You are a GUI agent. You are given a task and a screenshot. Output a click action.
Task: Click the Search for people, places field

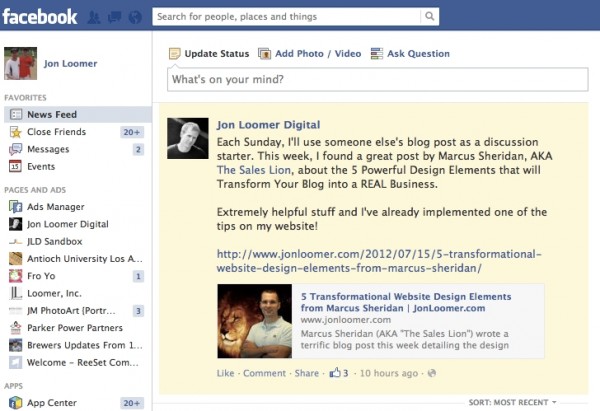point(286,16)
